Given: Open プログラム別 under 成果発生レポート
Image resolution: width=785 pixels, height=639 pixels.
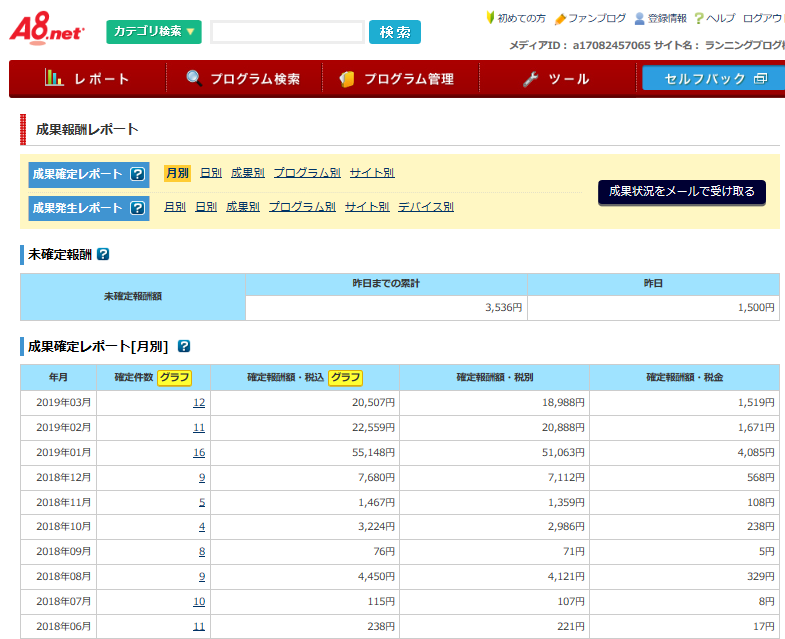Looking at the screenshot, I should pyautogui.click(x=302, y=207).
